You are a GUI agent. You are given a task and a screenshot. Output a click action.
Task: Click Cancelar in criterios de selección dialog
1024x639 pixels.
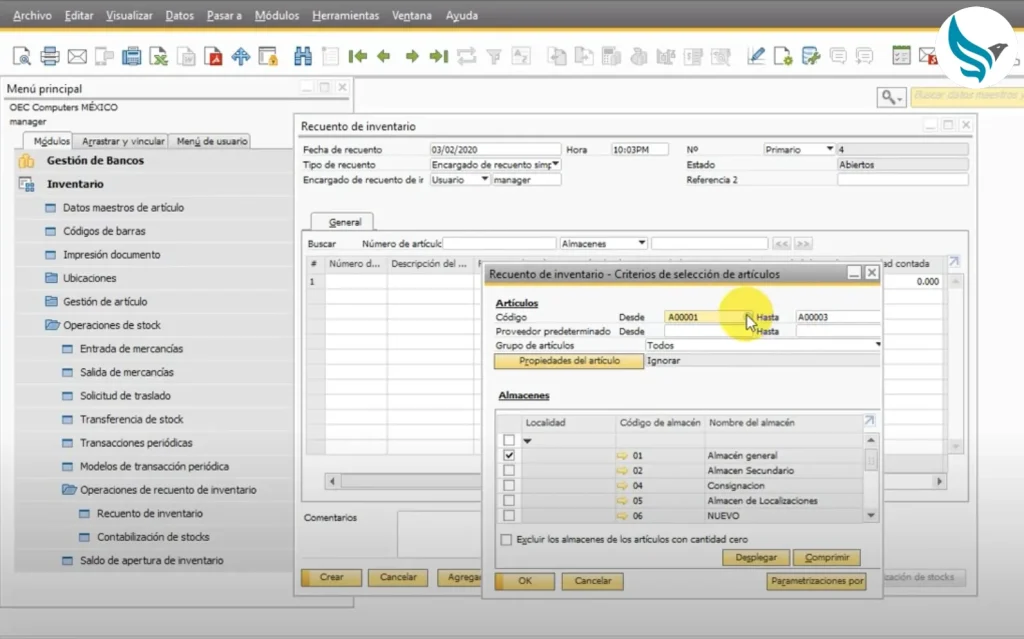click(x=592, y=581)
